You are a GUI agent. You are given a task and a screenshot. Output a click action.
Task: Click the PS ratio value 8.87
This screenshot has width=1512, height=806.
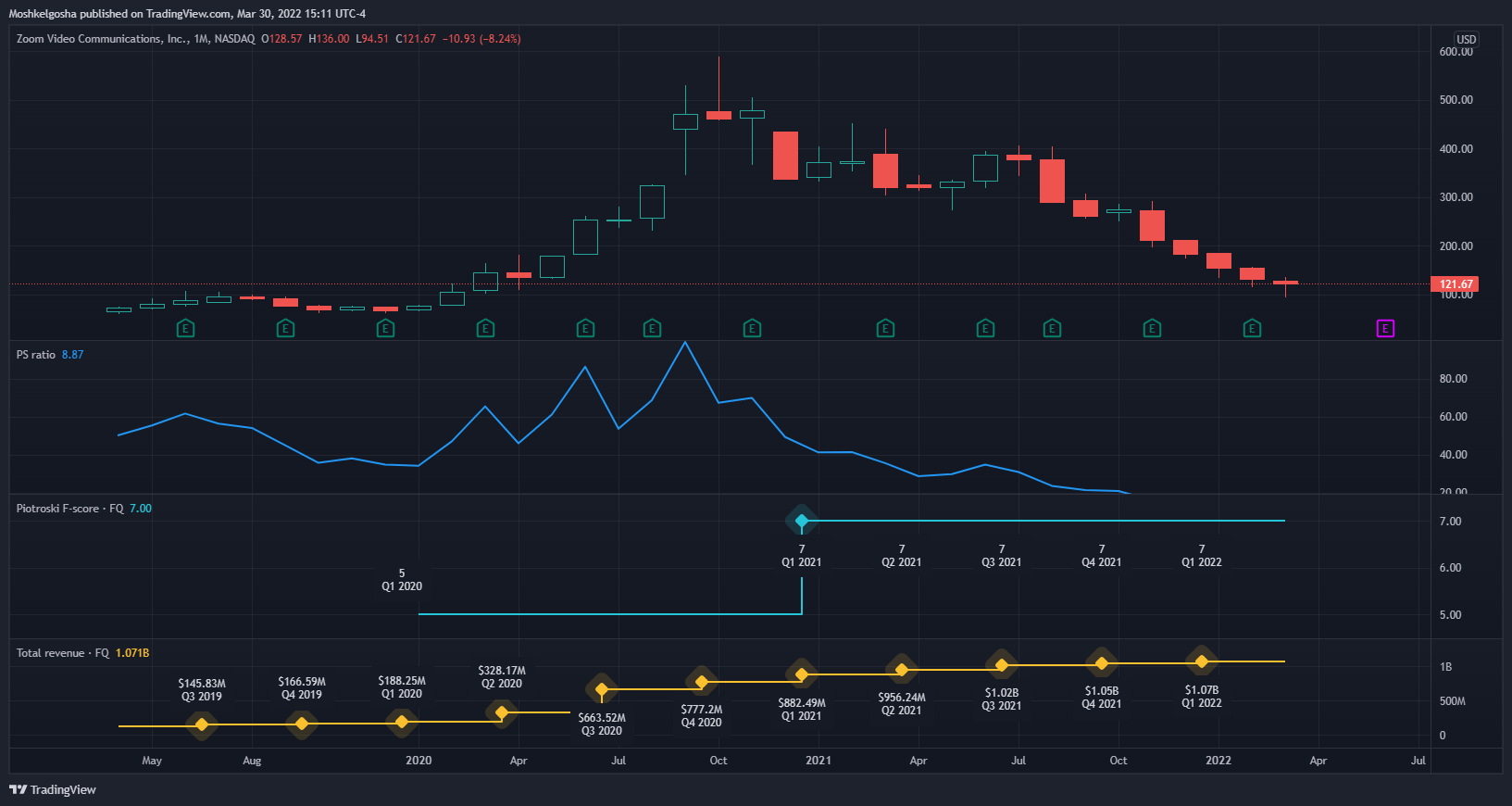72,355
